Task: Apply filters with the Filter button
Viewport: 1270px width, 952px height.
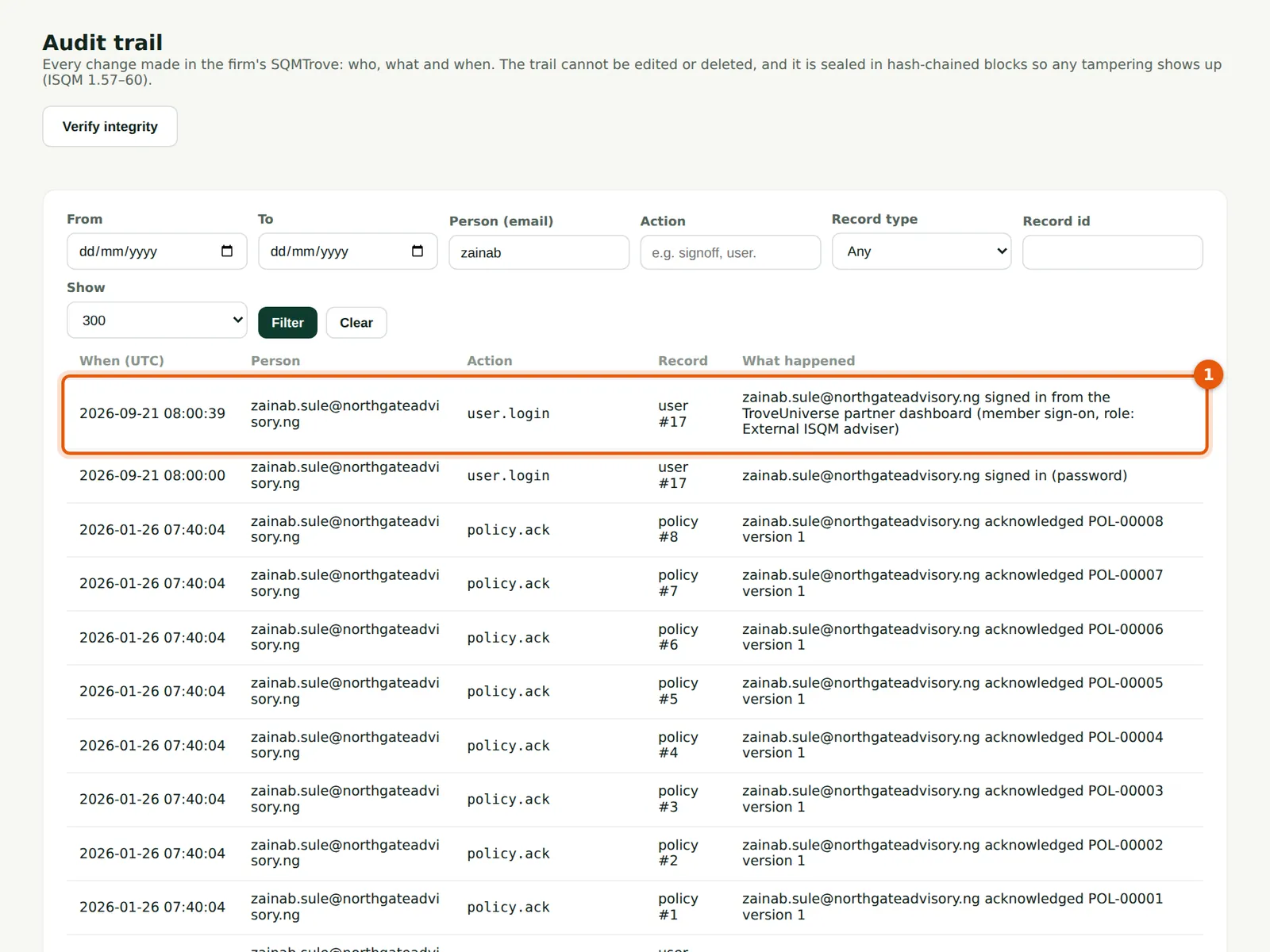Action: (287, 323)
